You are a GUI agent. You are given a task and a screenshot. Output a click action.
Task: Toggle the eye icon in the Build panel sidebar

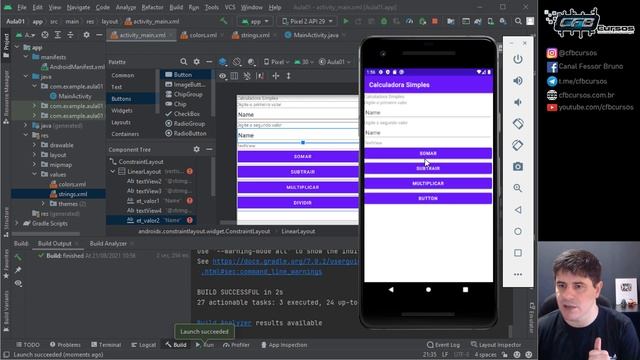pos(18,283)
